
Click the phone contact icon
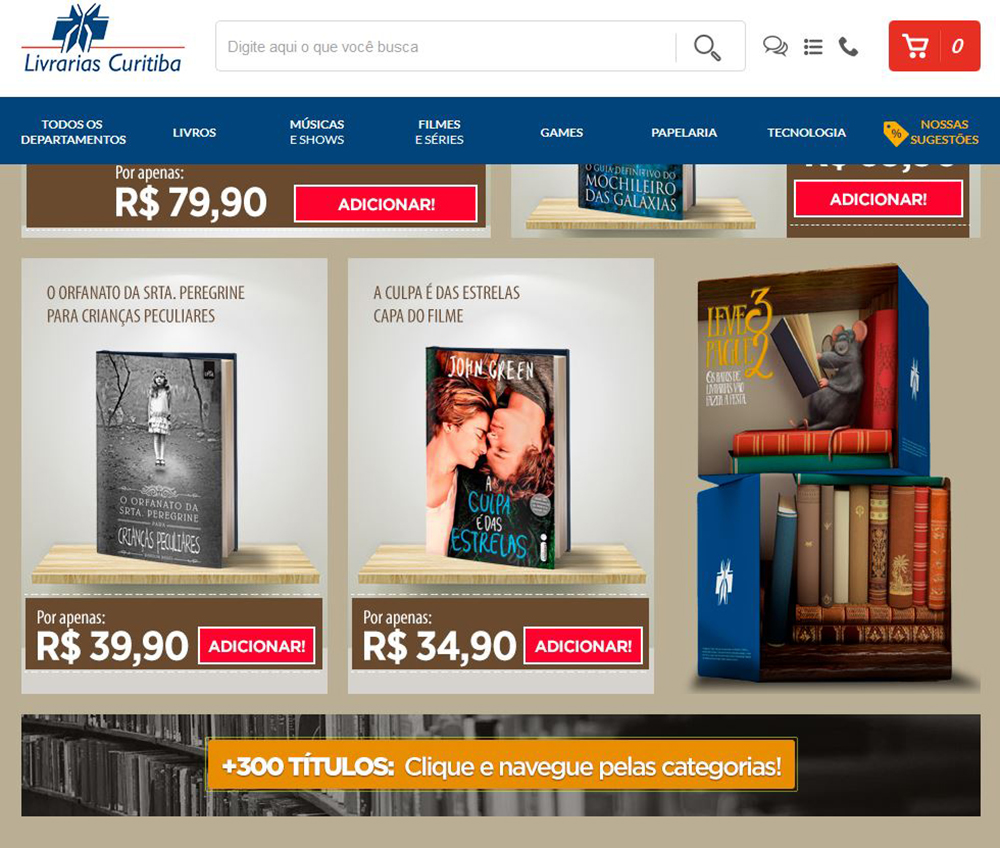pos(848,47)
